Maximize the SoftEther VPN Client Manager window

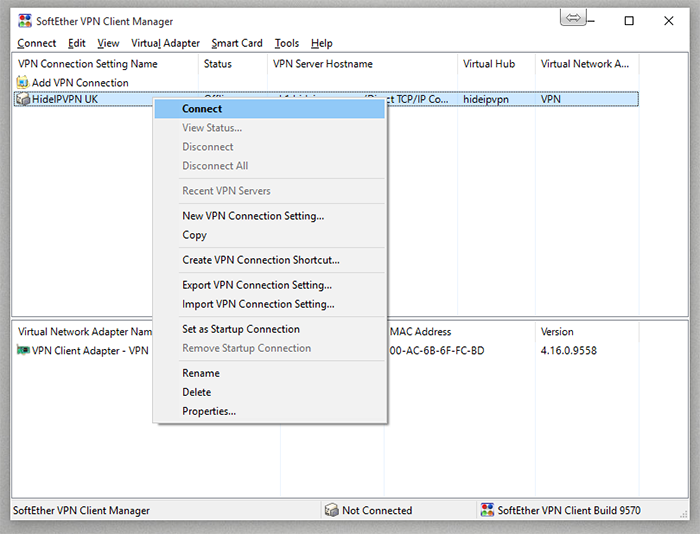point(629,21)
